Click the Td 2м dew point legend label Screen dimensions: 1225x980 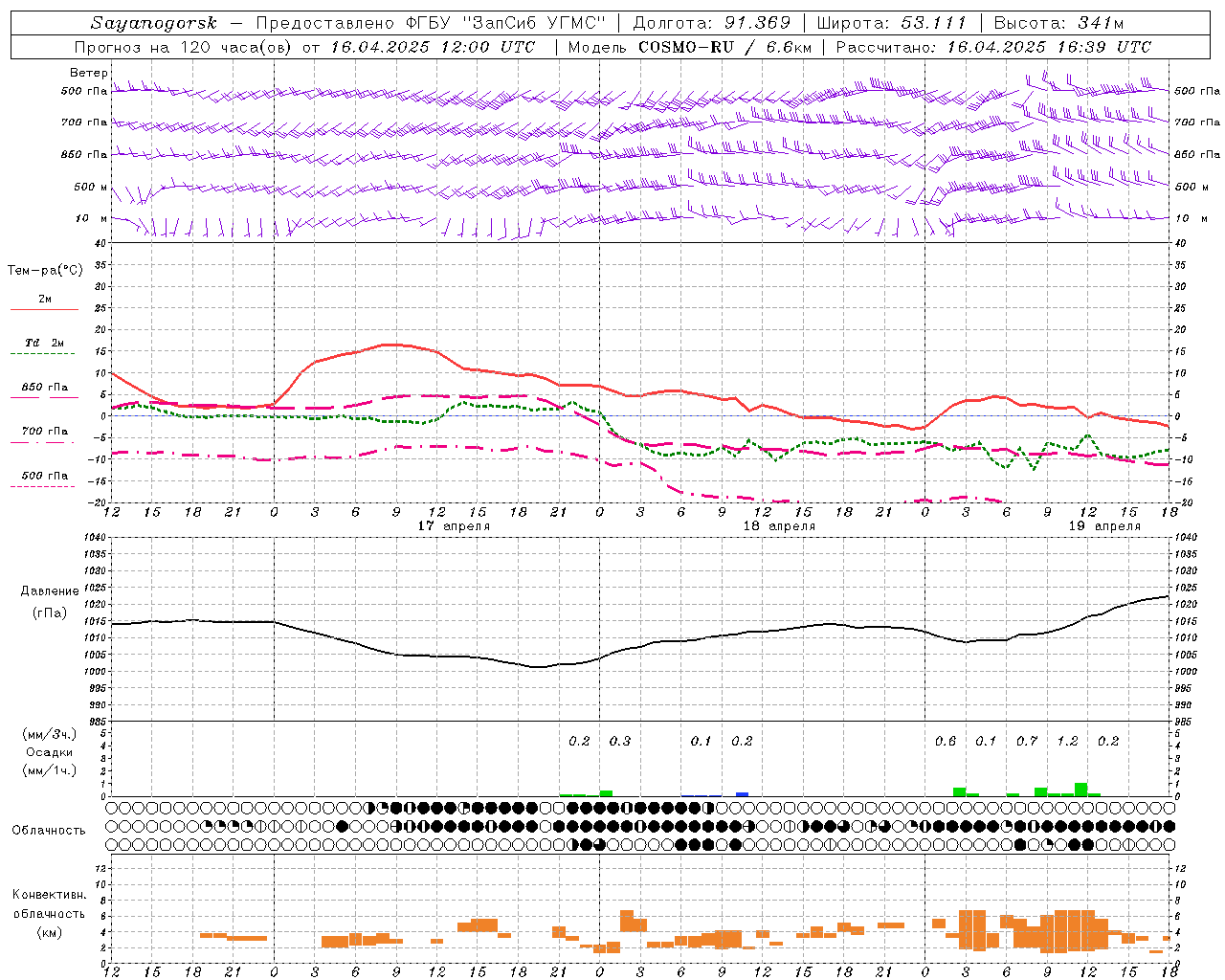point(45,342)
